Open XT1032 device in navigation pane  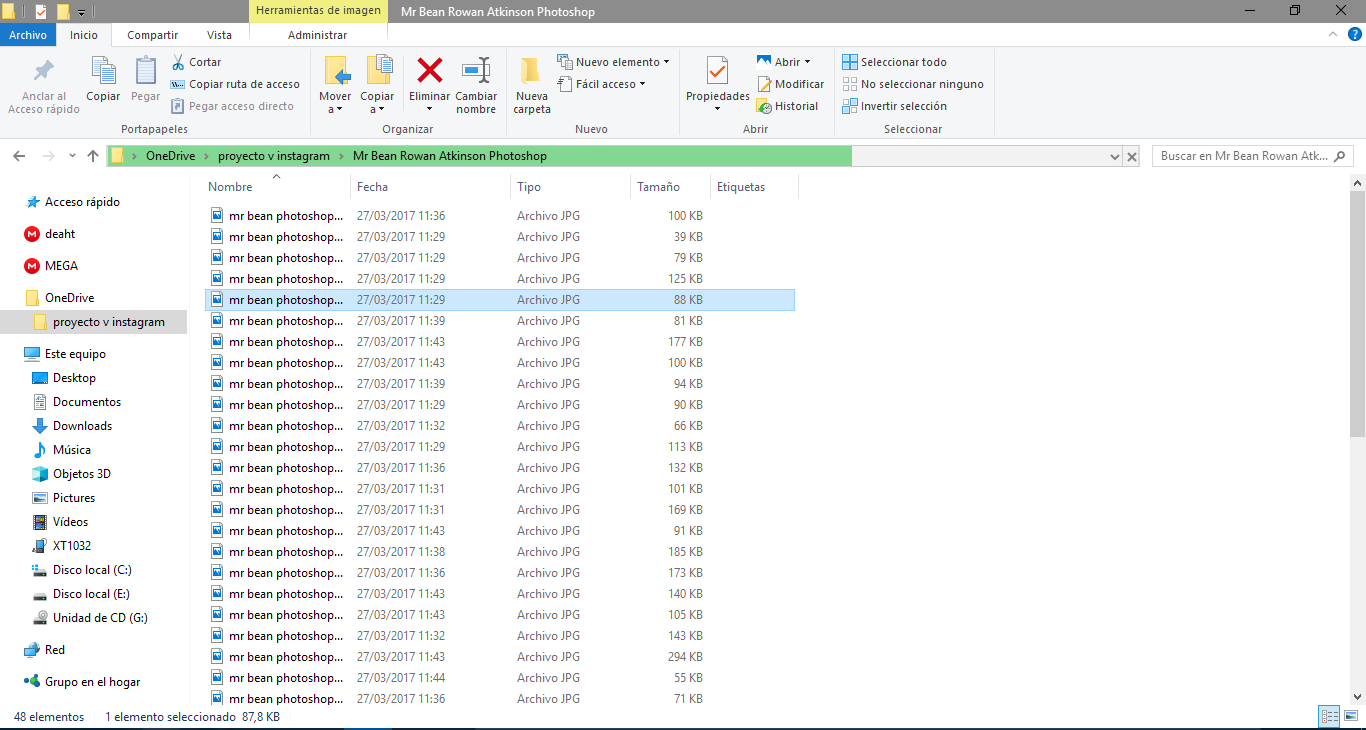(x=72, y=546)
